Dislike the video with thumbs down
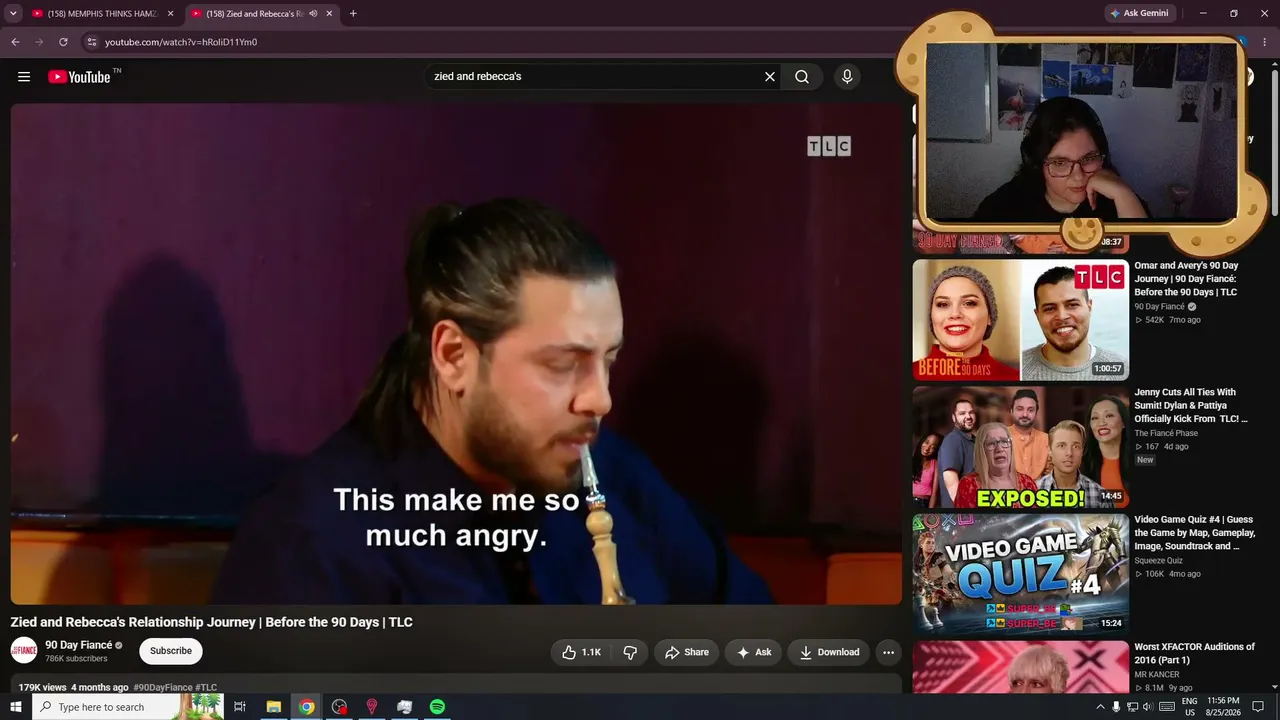The height and width of the screenshot is (720, 1280). point(630,652)
